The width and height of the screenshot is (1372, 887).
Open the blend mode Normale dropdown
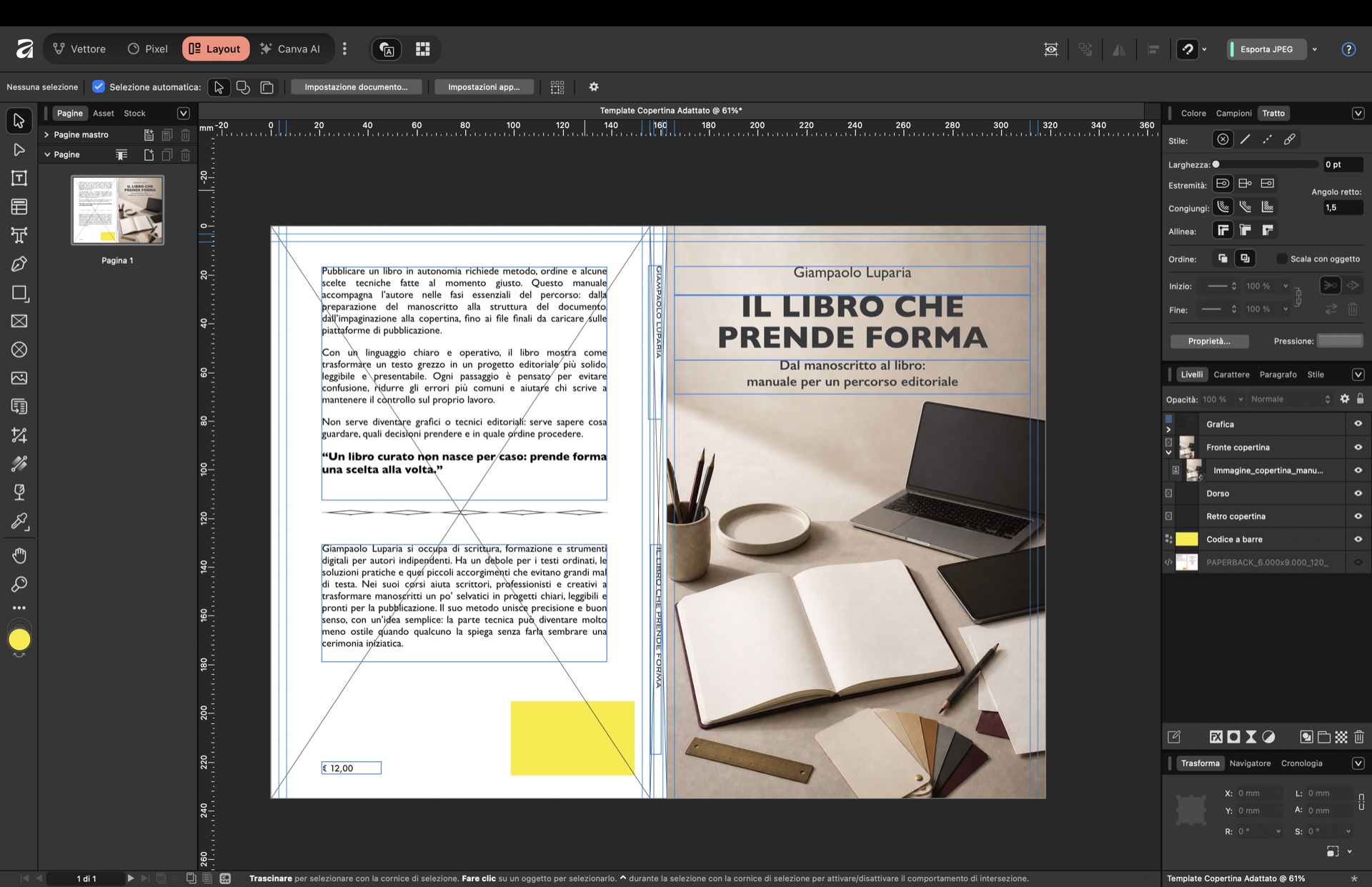click(x=1291, y=399)
